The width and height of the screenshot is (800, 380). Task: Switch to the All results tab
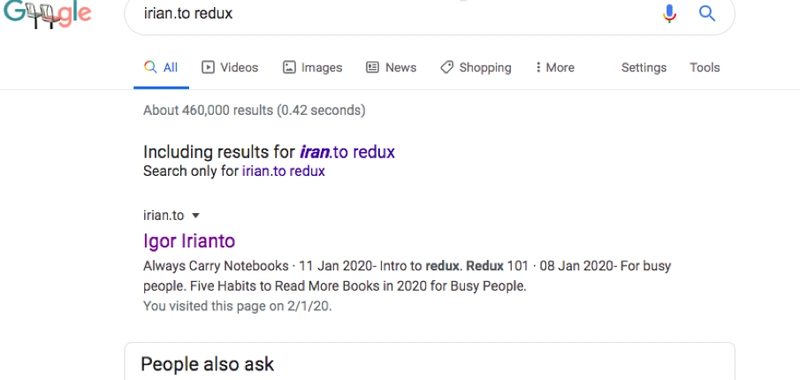(x=161, y=67)
